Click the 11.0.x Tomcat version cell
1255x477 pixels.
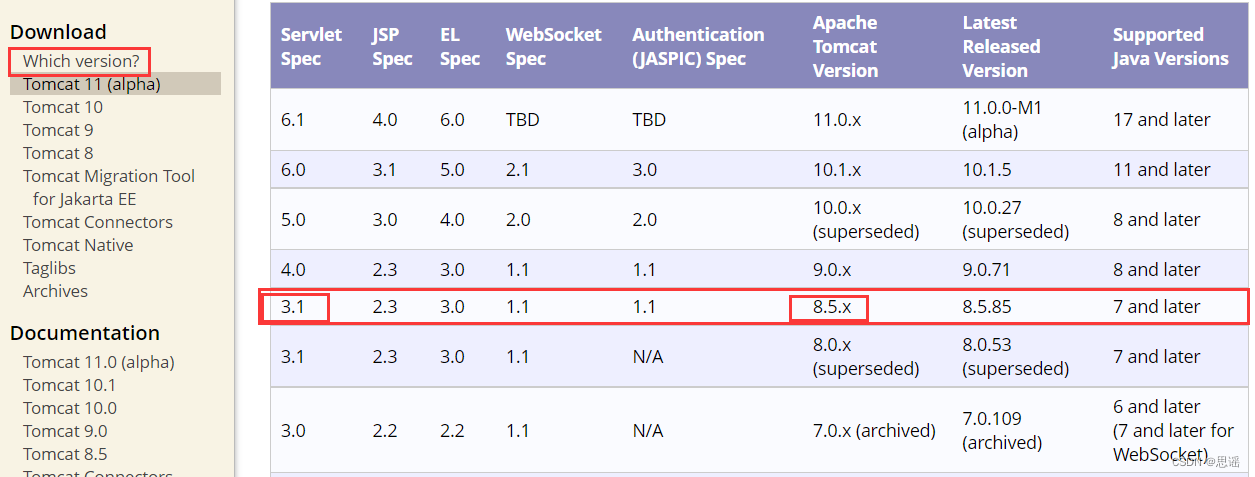(x=837, y=120)
